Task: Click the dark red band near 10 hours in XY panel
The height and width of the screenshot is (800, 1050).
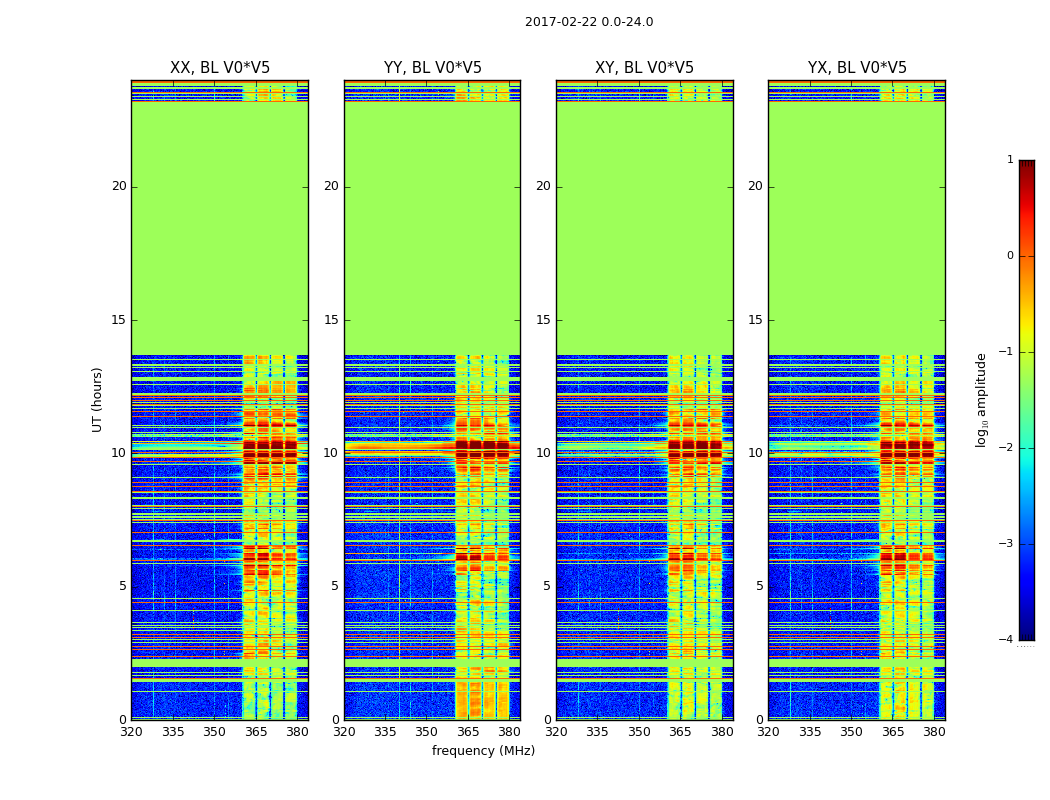Action: click(694, 450)
